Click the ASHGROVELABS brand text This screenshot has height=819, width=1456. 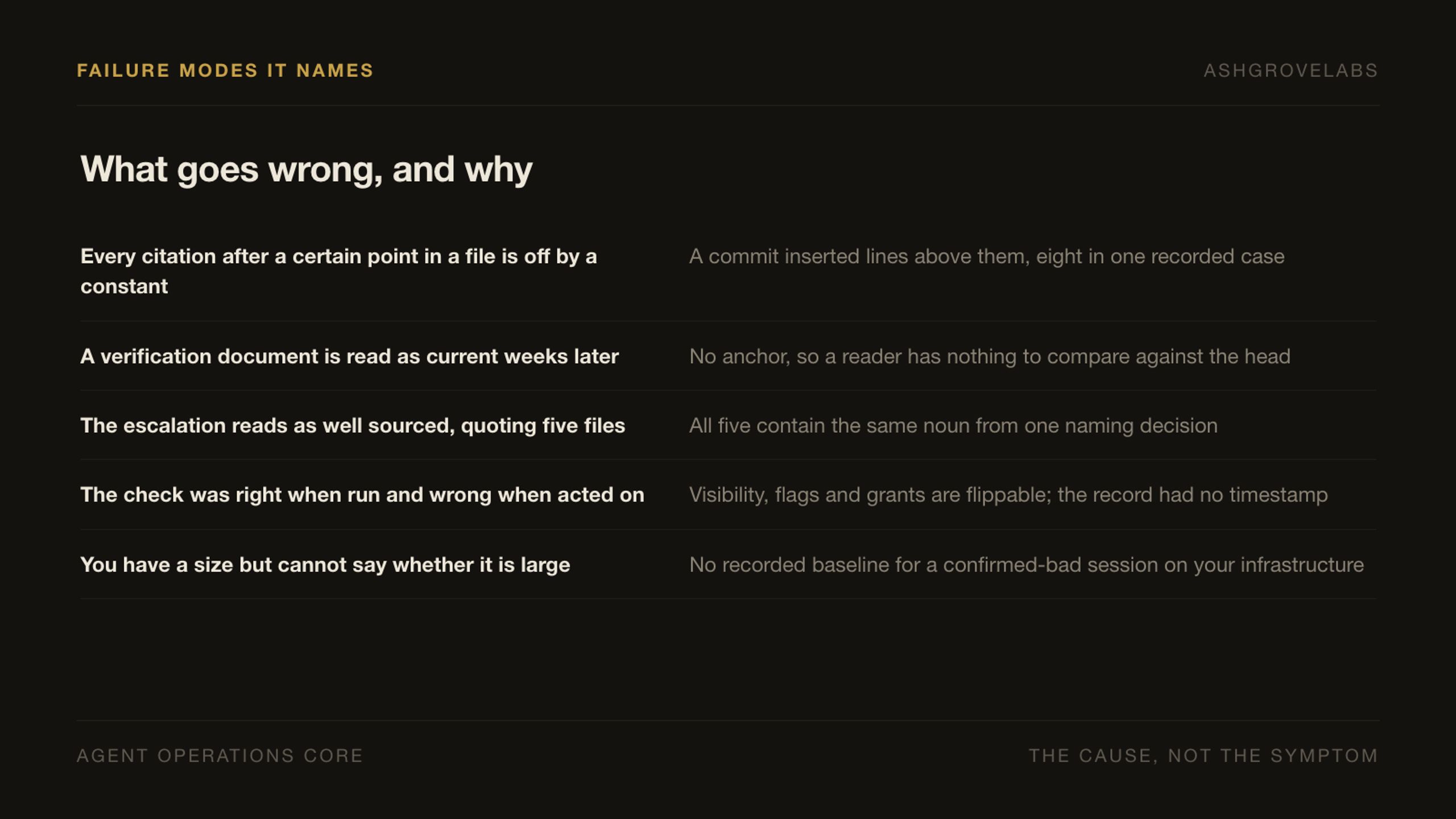[x=1291, y=71]
